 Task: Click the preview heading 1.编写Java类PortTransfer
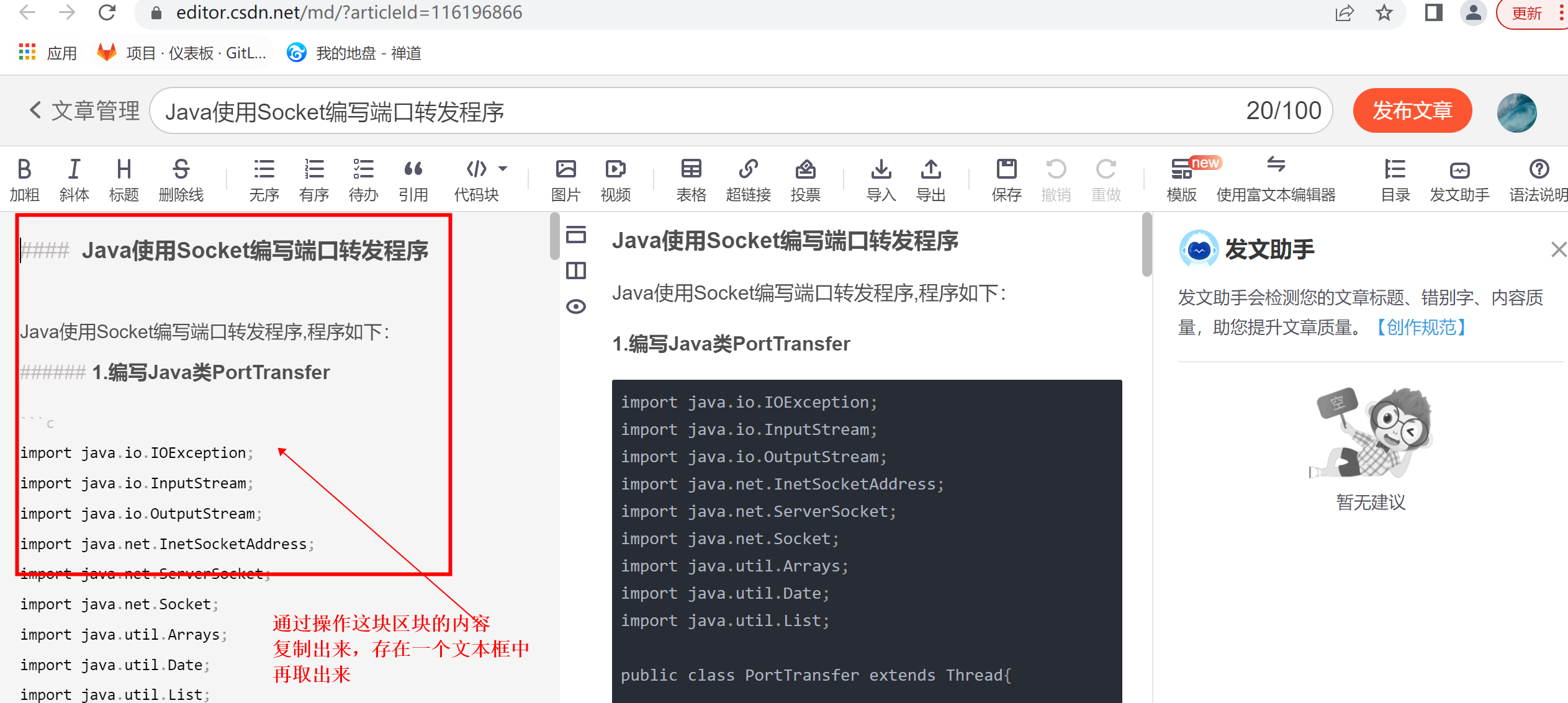(x=731, y=344)
